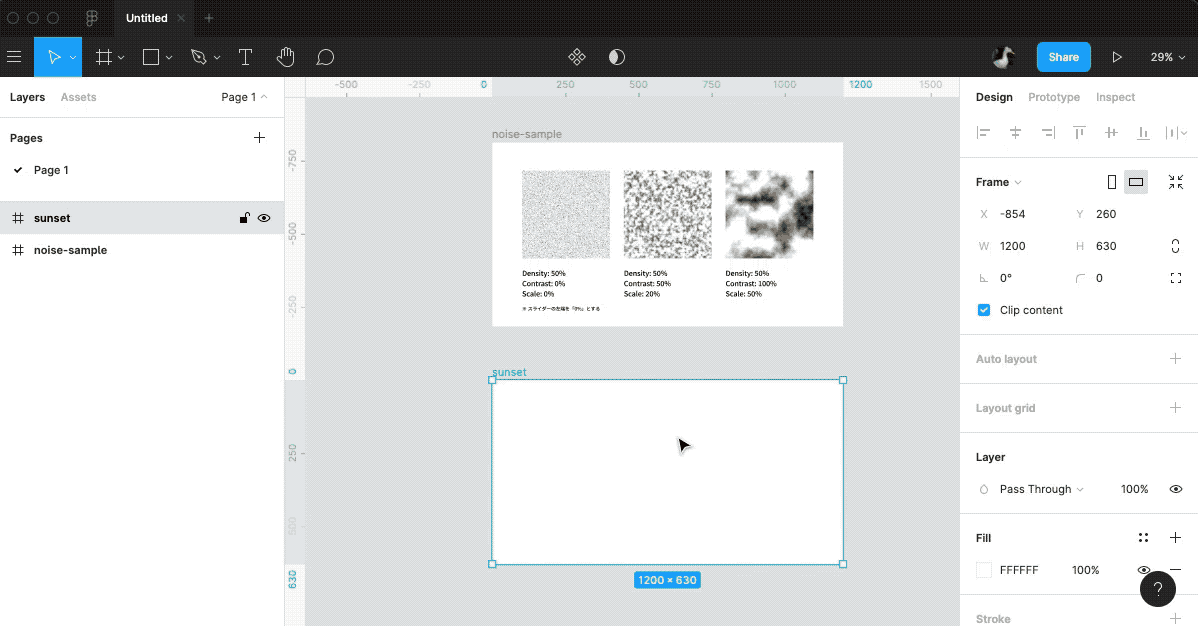Viewport: 1198px width, 626px height.
Task: Click the rotation angle field
Action: pos(1020,278)
